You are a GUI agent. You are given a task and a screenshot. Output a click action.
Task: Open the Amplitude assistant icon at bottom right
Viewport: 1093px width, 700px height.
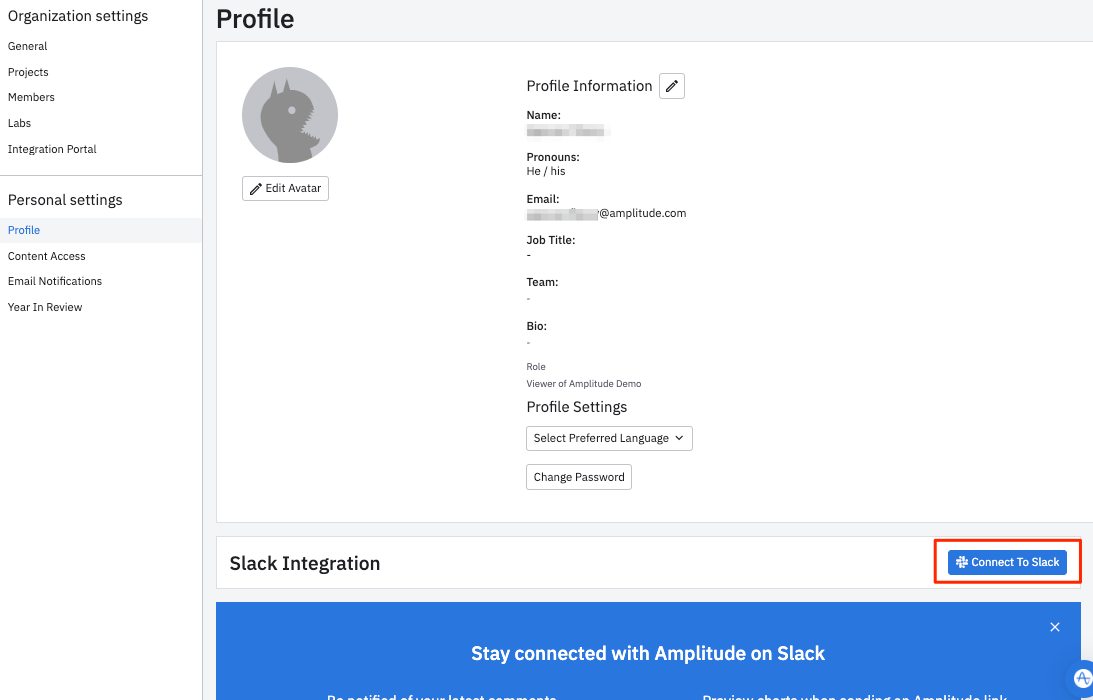point(1082,679)
